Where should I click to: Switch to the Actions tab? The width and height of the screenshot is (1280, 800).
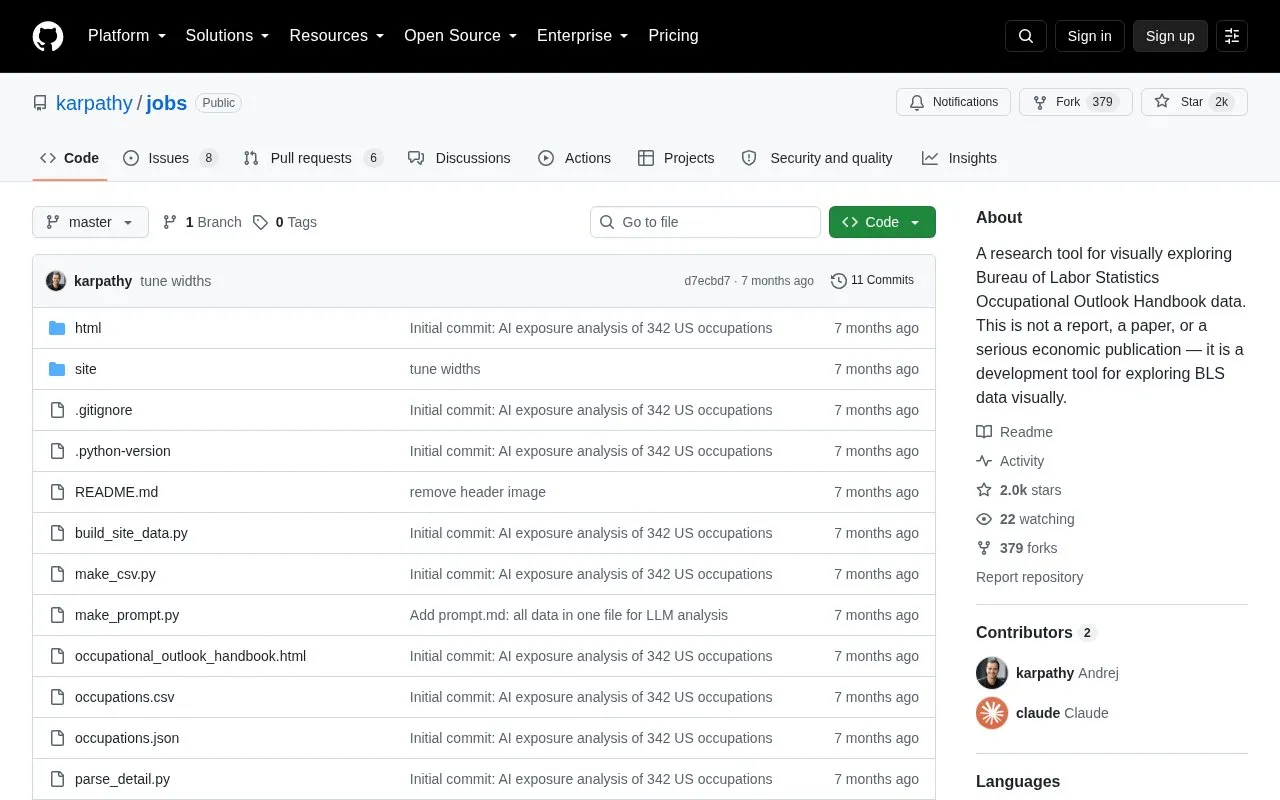574,158
